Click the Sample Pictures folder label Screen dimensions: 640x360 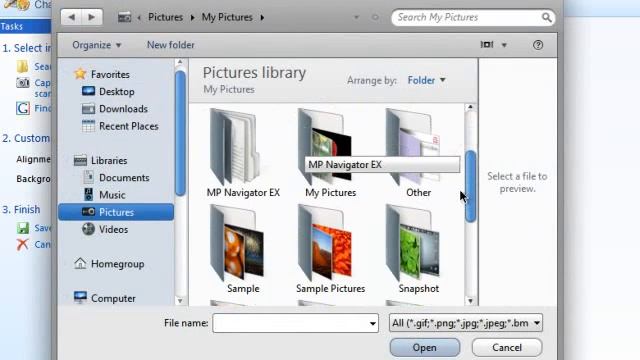point(331,289)
